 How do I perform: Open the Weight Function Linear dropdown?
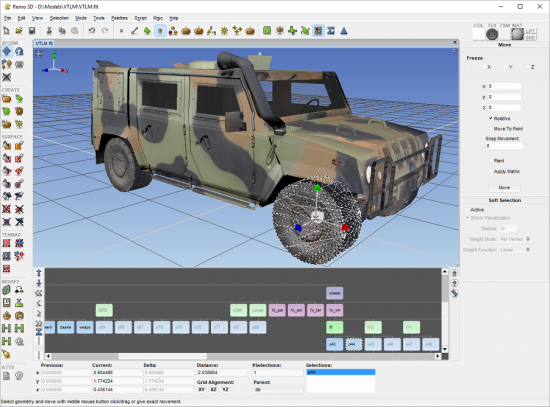[515, 250]
